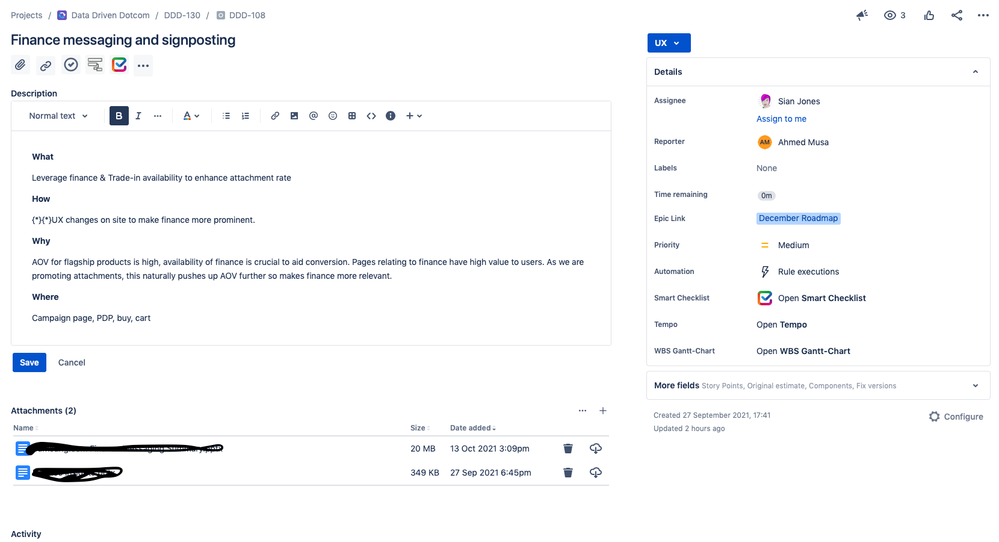Configure the issue layout
The image size is (999, 542).
click(x=956, y=417)
